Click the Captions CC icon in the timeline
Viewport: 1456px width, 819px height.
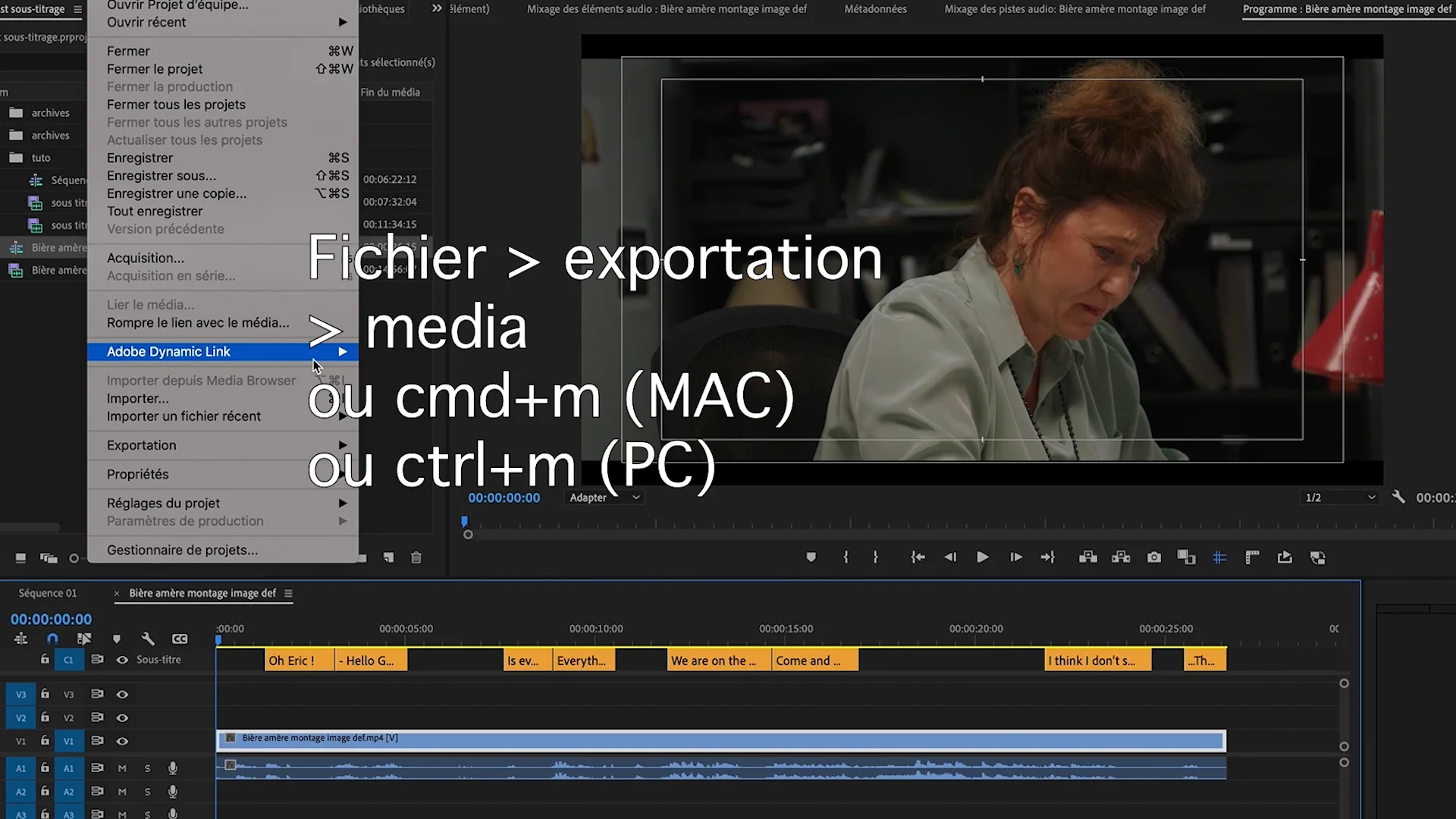[x=180, y=639]
